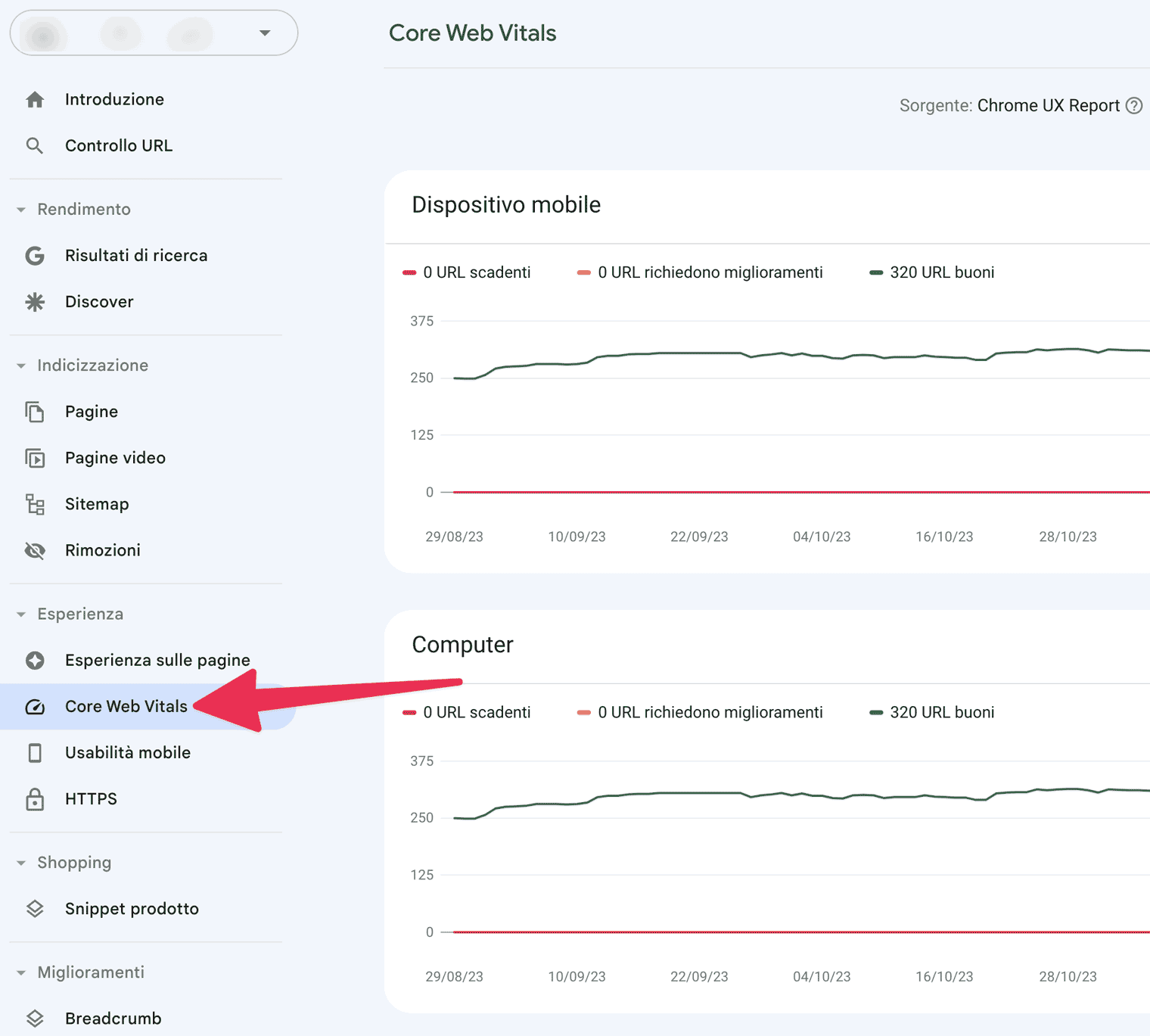This screenshot has width=1150, height=1036.
Task: Collapse the Indicizzazione section
Action: [x=21, y=366]
